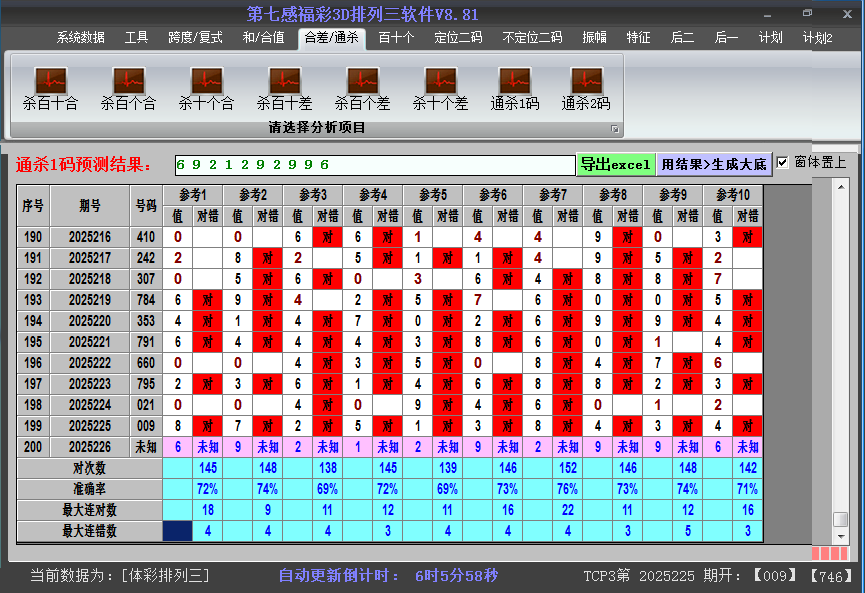Open the 杀百个合 analysis icon
865x593 pixels.
coord(129,88)
